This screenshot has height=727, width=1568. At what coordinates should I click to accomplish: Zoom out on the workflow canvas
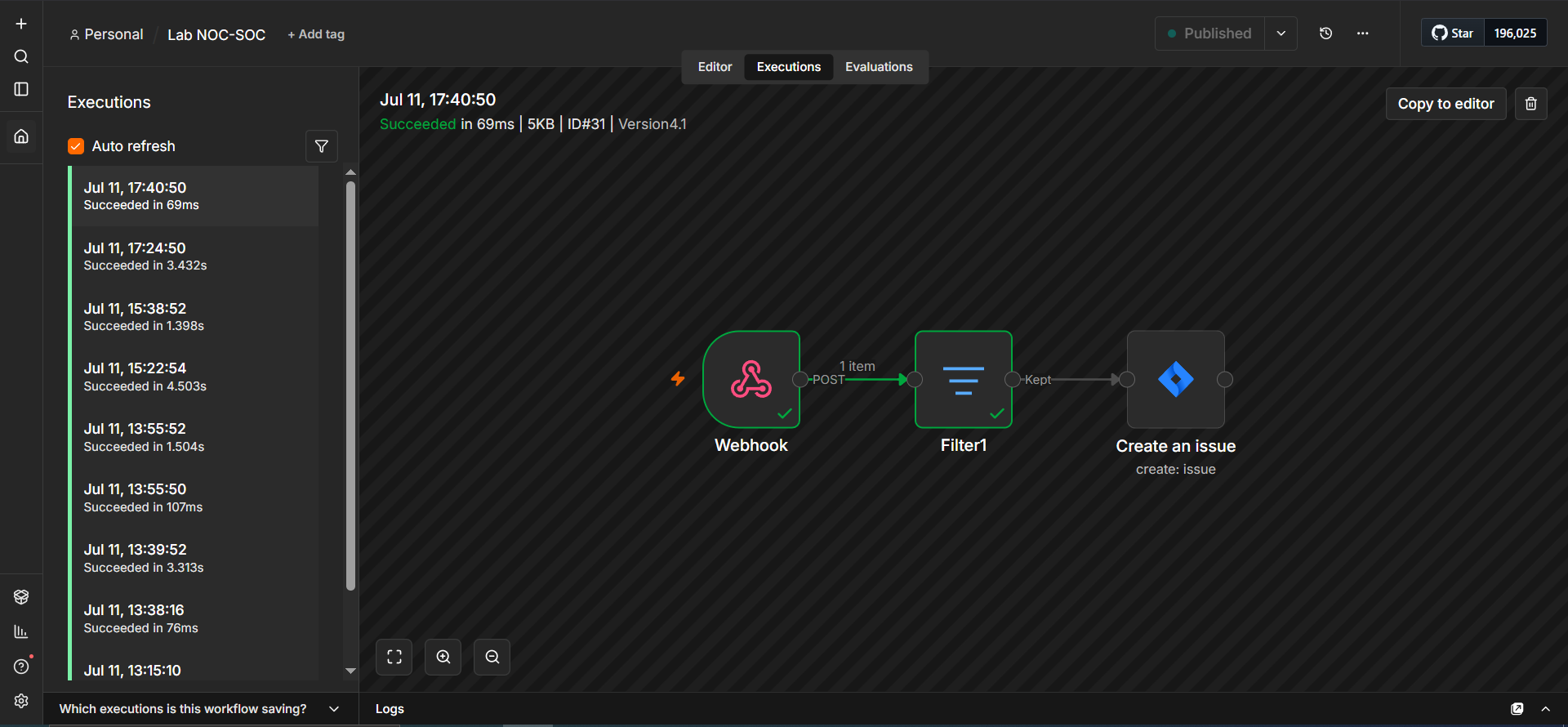[x=492, y=657]
